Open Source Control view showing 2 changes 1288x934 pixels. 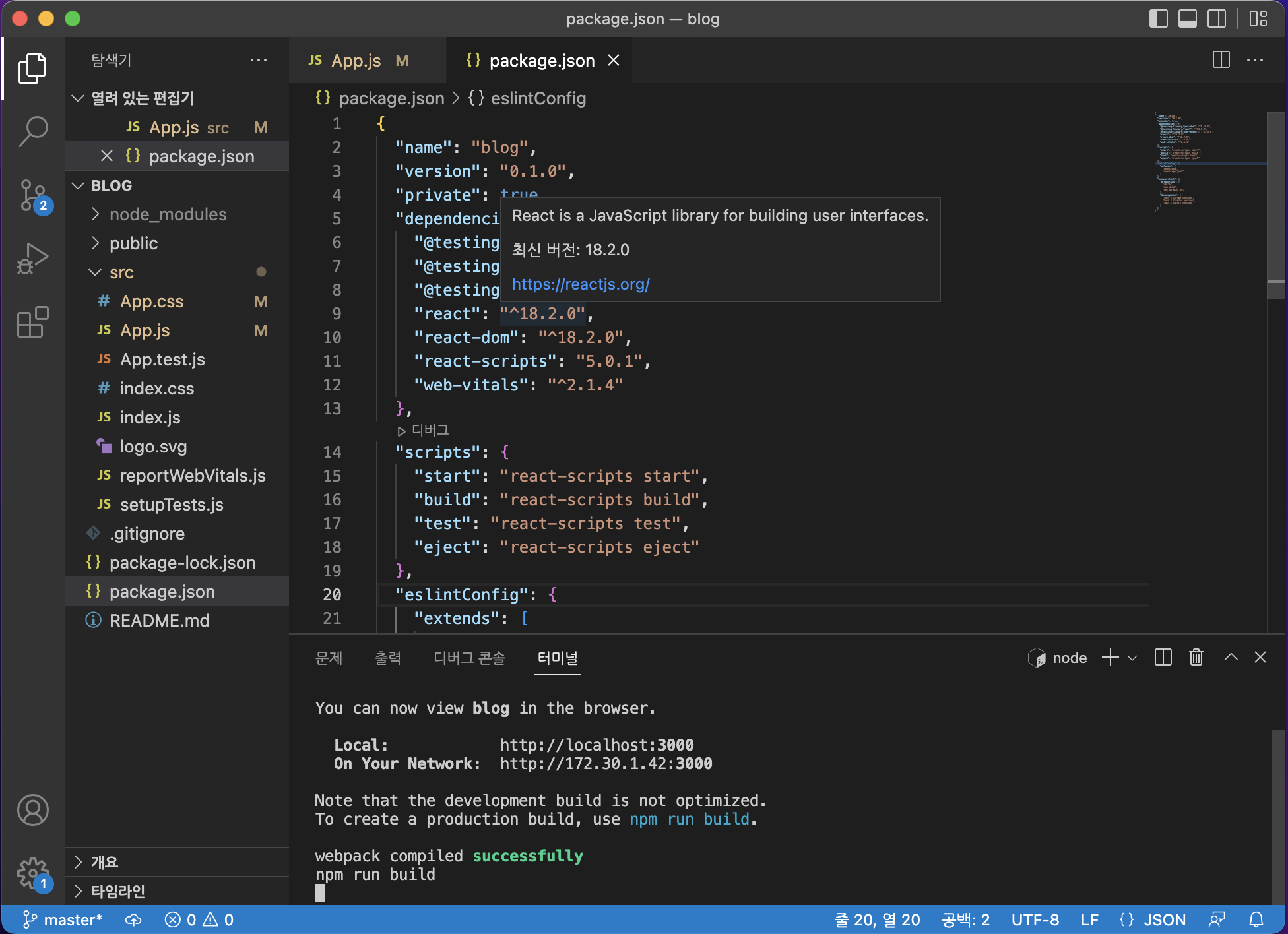coord(34,195)
